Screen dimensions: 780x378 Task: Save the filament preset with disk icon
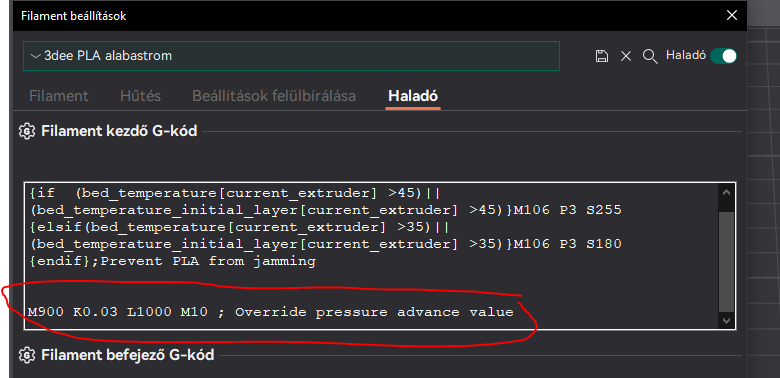602,56
